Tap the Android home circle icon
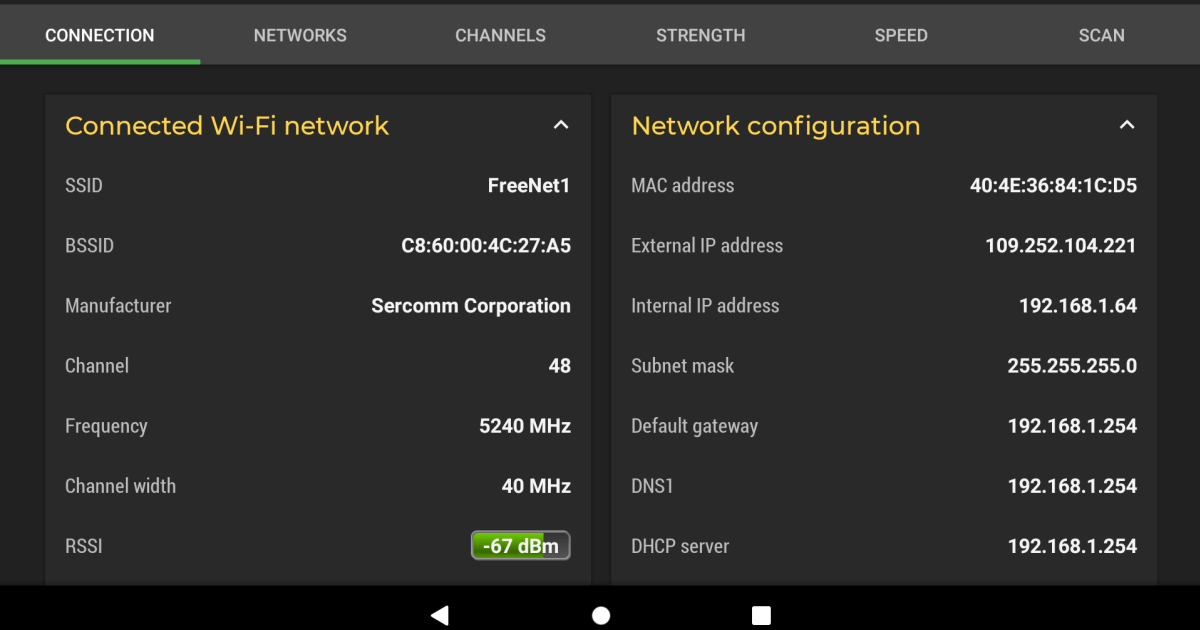 [600, 614]
